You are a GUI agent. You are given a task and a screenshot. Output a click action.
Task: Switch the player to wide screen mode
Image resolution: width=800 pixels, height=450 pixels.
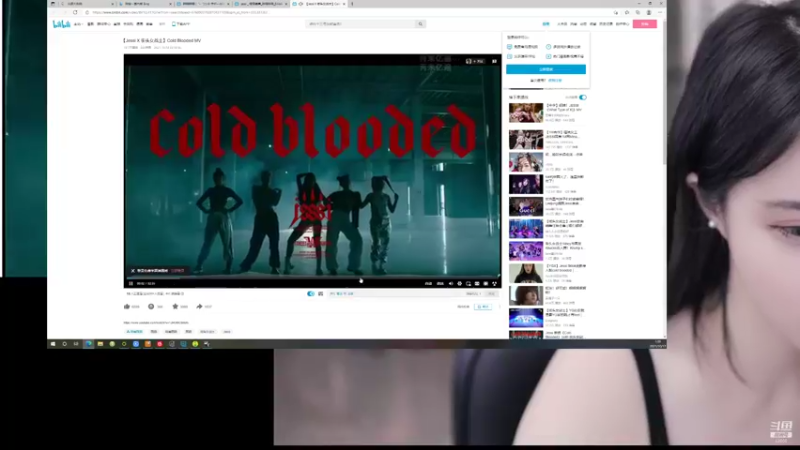coord(477,283)
